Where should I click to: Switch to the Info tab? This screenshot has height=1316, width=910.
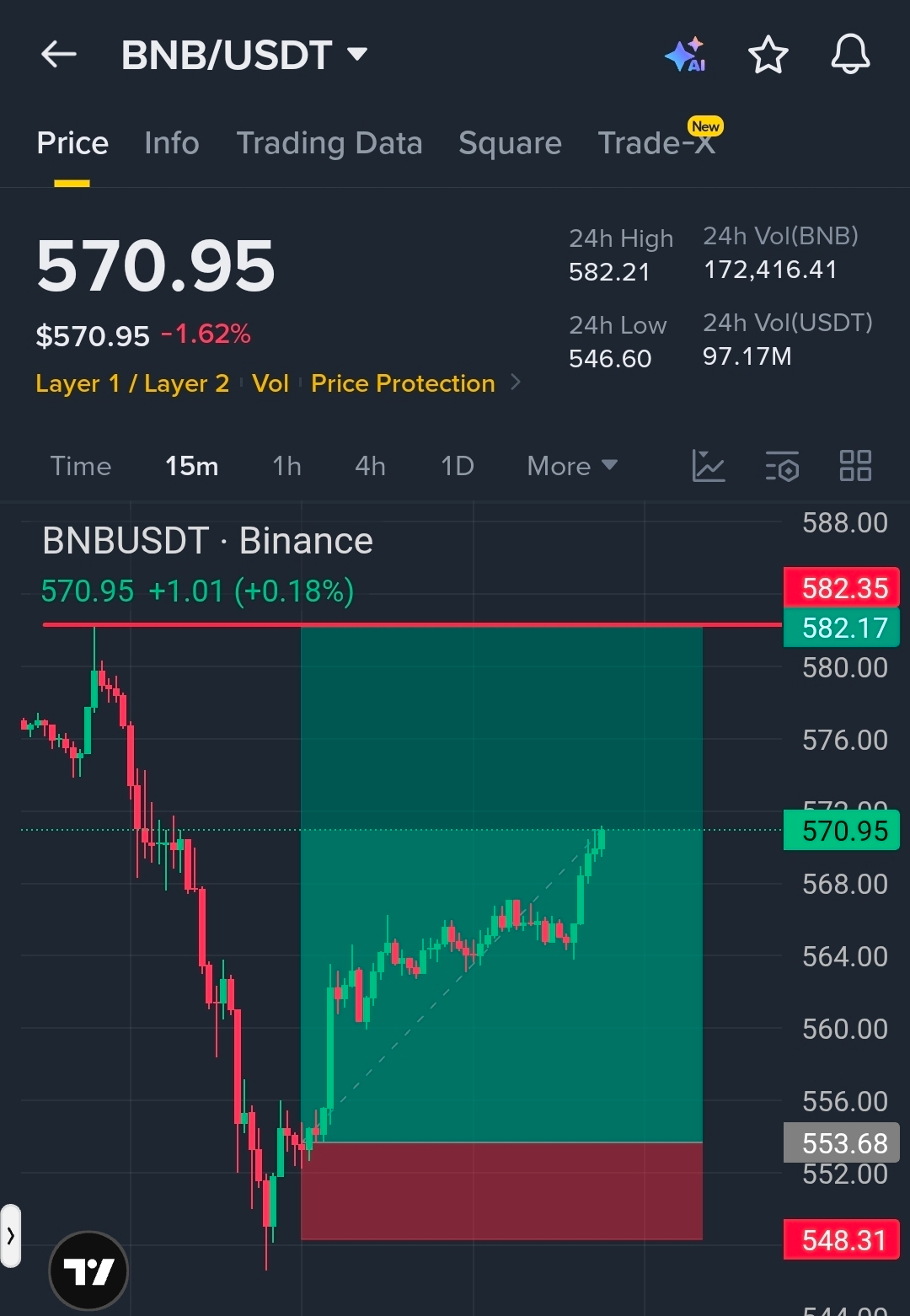pyautogui.click(x=172, y=143)
